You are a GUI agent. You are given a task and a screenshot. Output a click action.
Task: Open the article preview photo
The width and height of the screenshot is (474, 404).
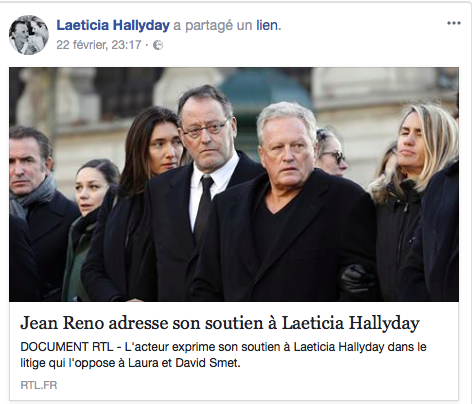point(234,184)
